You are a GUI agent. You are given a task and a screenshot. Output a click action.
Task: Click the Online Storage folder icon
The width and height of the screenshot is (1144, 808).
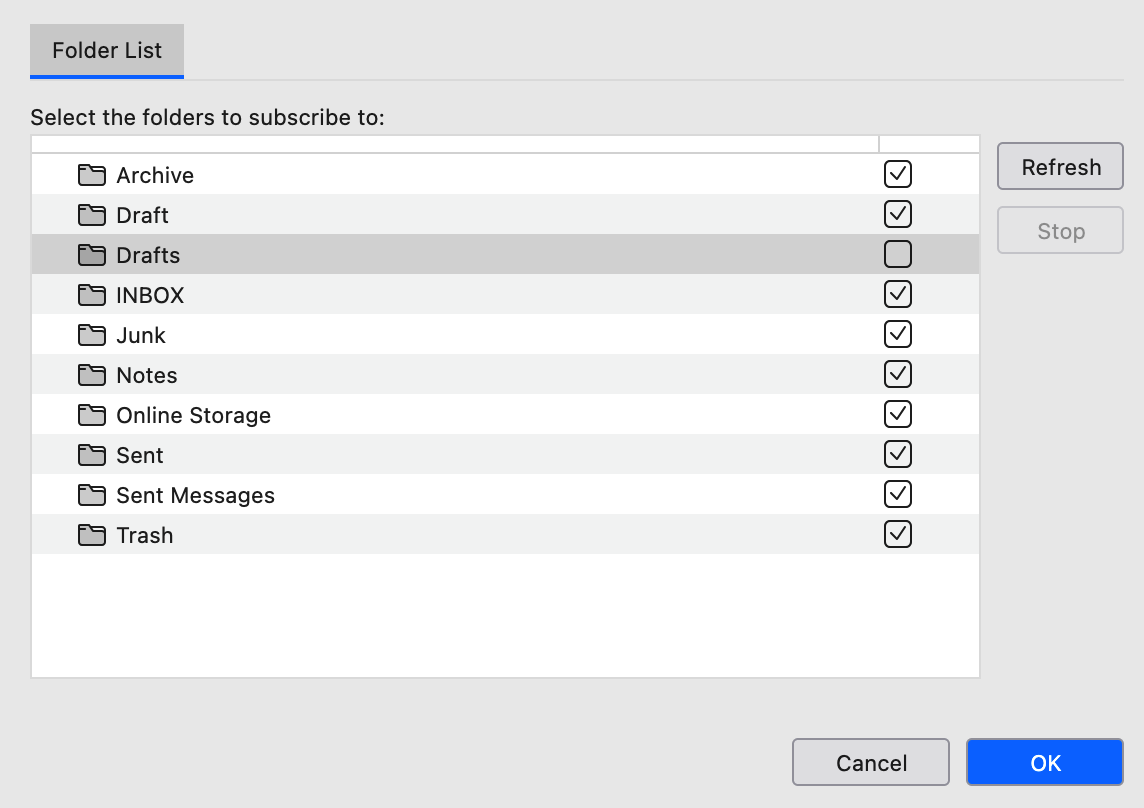tap(92, 415)
